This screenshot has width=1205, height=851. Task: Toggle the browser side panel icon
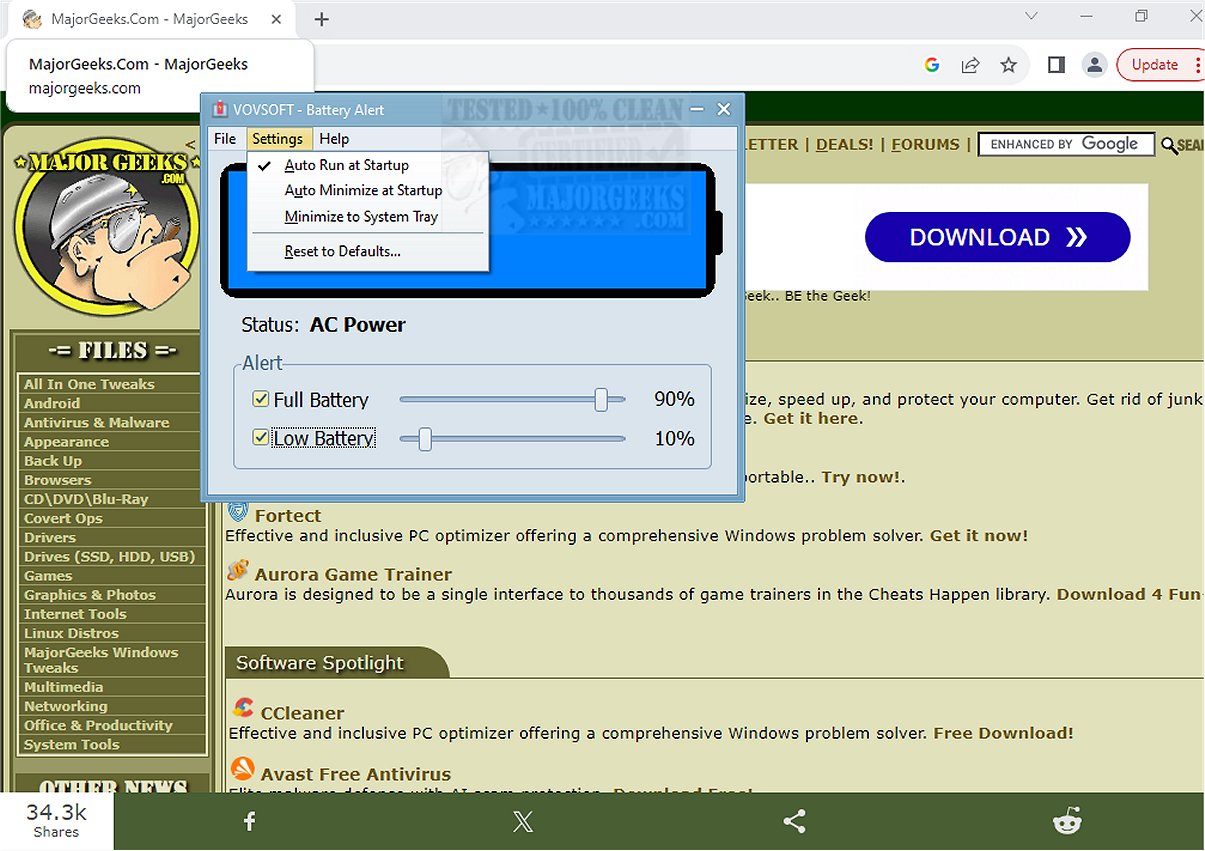pyautogui.click(x=1056, y=65)
